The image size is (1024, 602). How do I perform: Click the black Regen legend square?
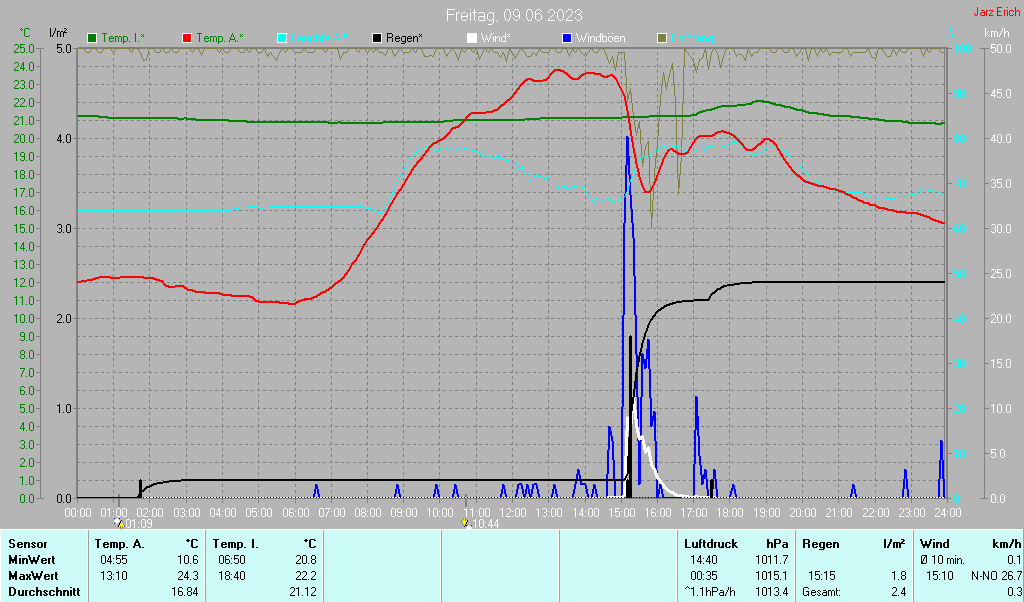377,39
